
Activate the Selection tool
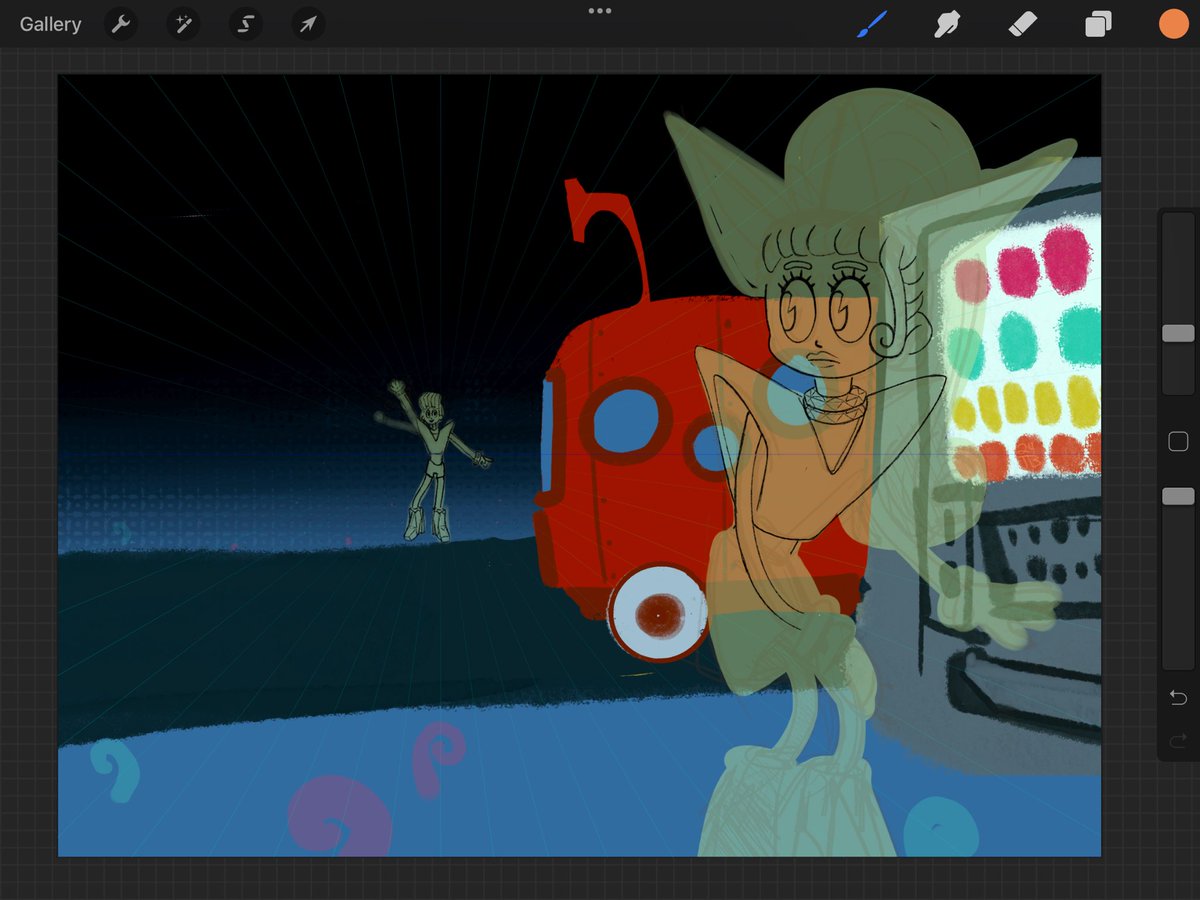click(x=245, y=24)
